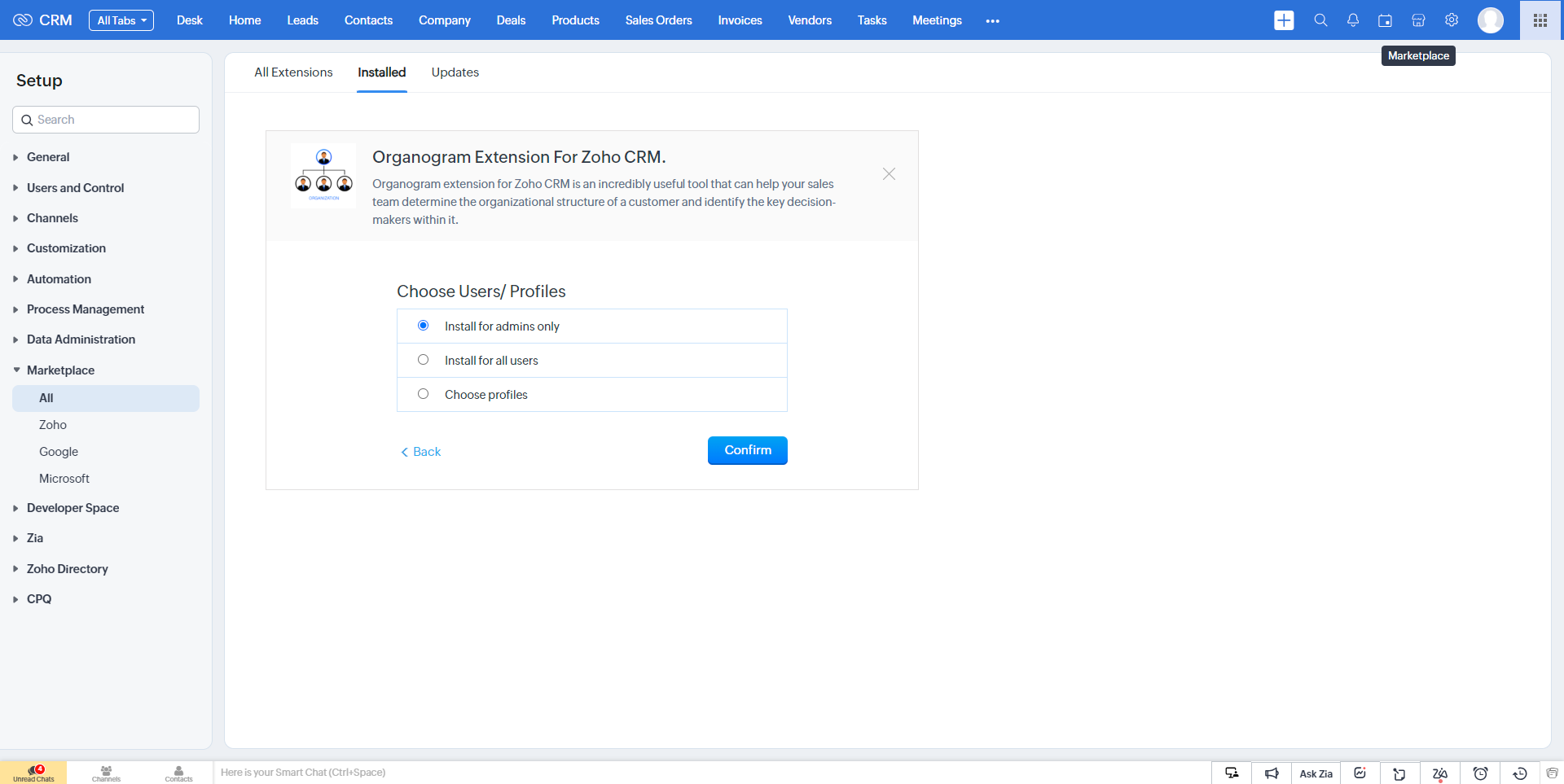Screen dimensions: 1564x784
Task: Open the user profile avatar
Action: tap(1491, 20)
